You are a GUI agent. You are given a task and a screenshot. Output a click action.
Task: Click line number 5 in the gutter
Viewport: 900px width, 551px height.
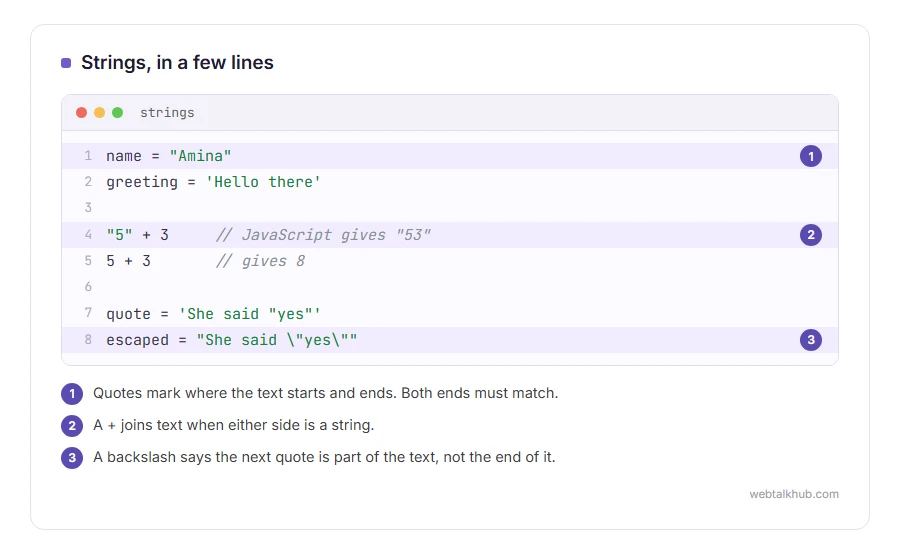tap(88, 261)
